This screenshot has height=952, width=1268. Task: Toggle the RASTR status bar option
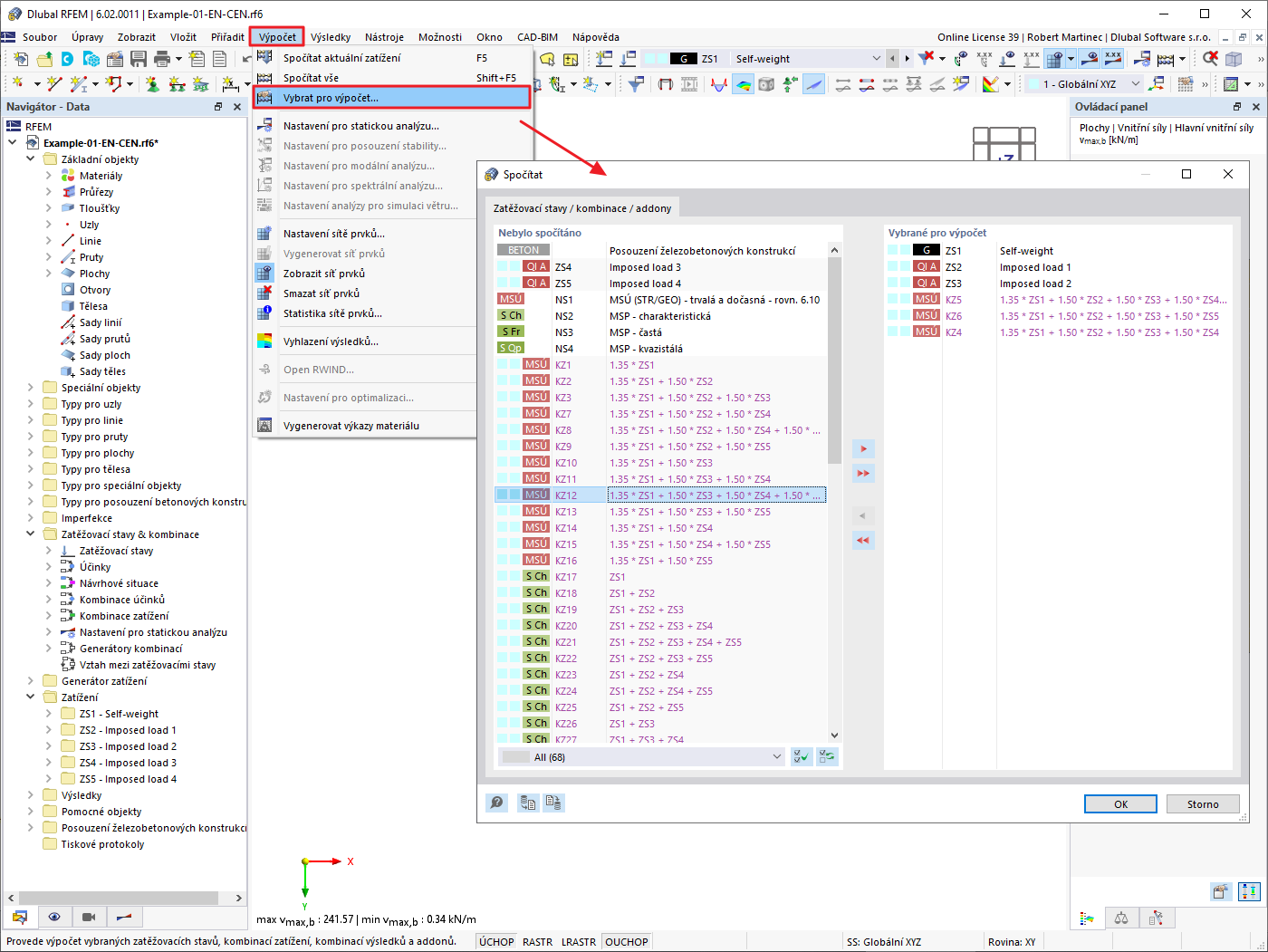click(x=537, y=942)
